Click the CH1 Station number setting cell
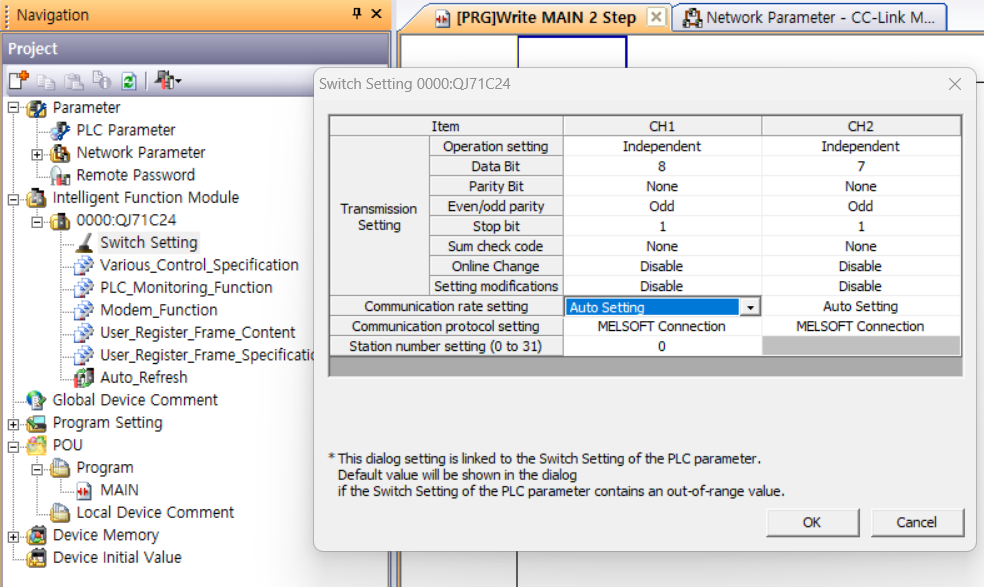Viewport: 984px width, 587px height. pos(661,346)
